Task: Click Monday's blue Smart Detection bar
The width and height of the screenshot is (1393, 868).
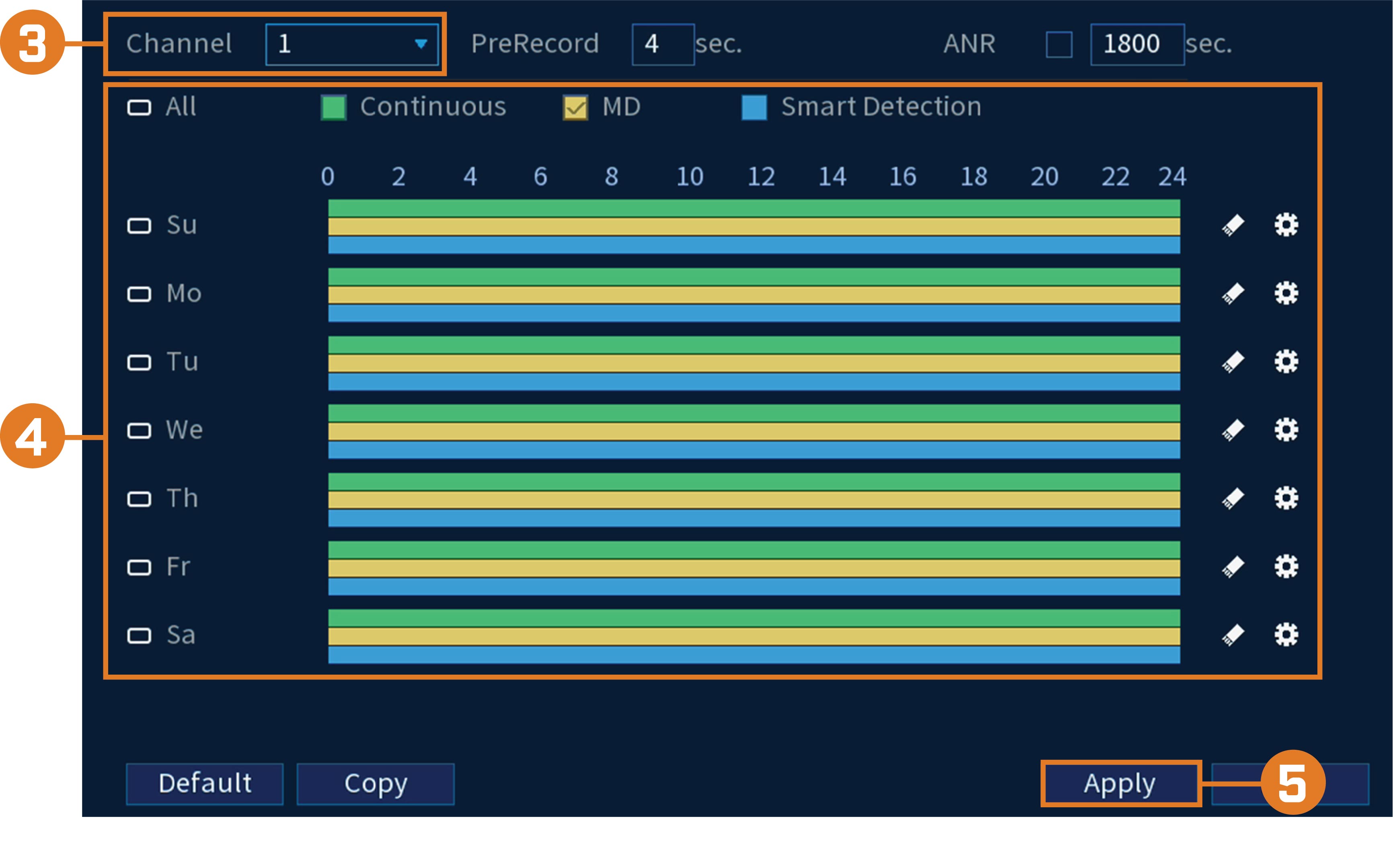Action: (754, 314)
